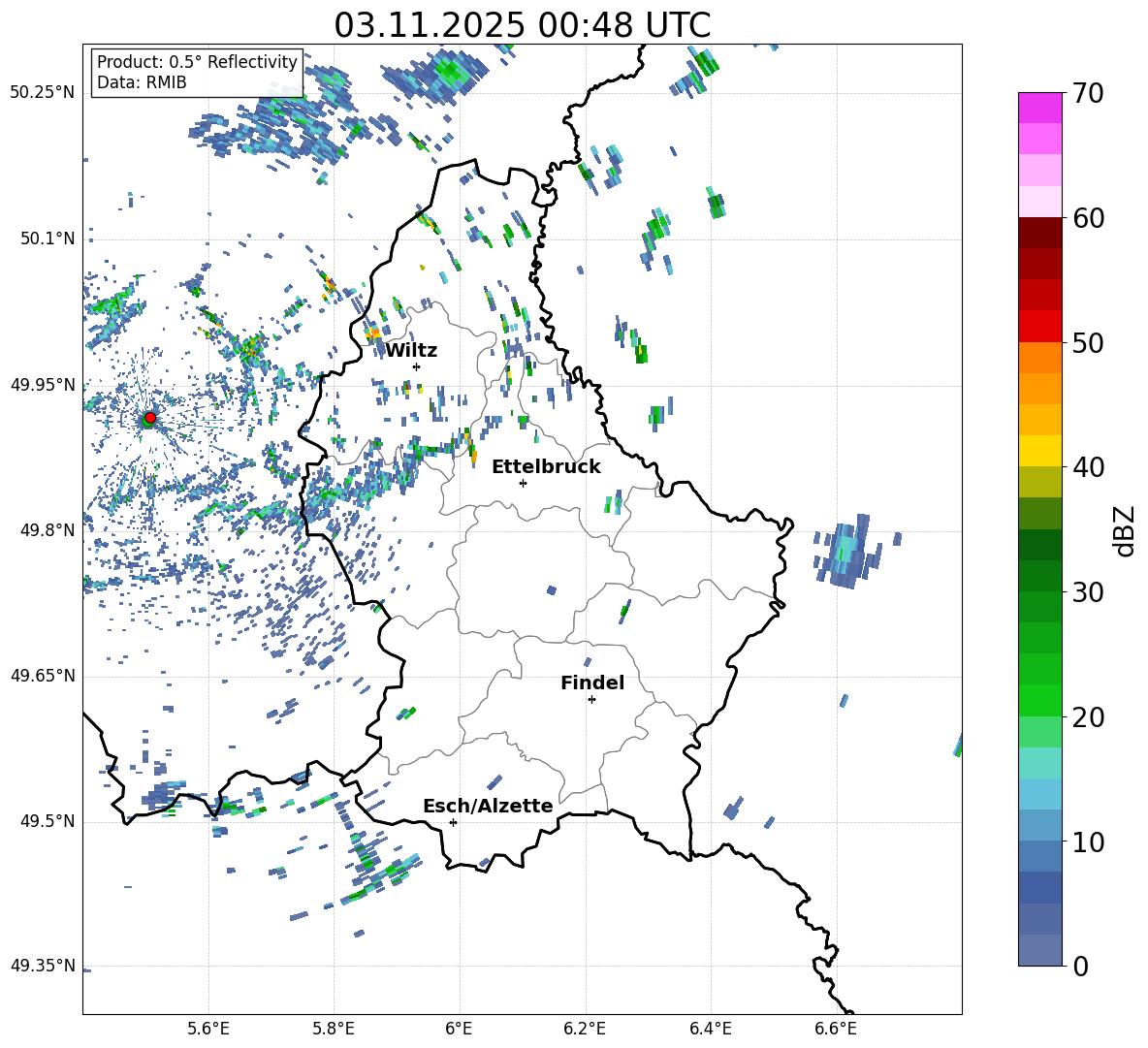Click the timestamp title 03.11.2025 00:48 UTC
The height and width of the screenshot is (1048, 1148).
tap(522, 25)
